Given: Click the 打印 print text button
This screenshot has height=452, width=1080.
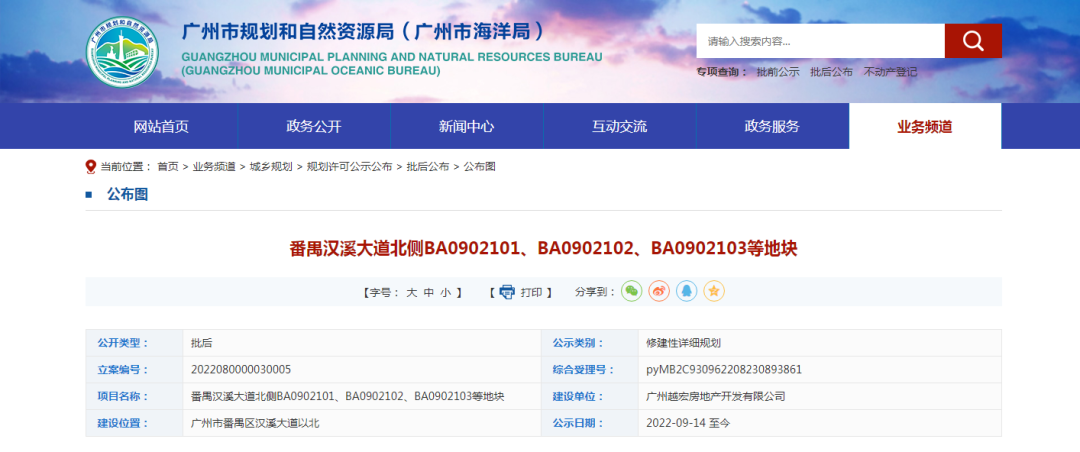Looking at the screenshot, I should (531, 292).
